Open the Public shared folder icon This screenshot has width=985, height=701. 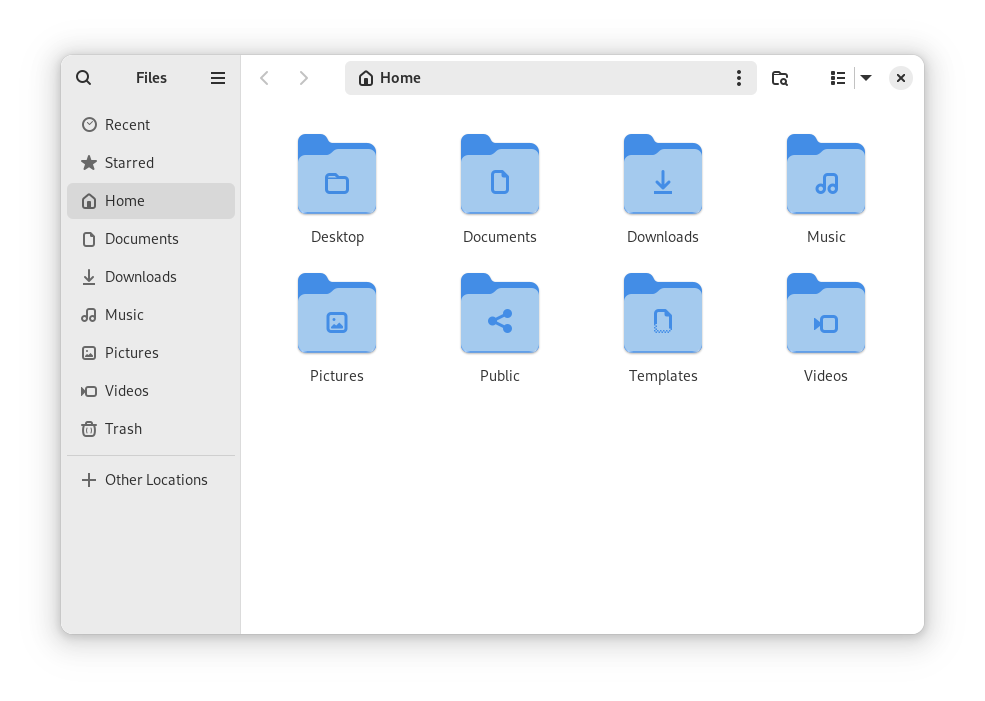(499, 314)
